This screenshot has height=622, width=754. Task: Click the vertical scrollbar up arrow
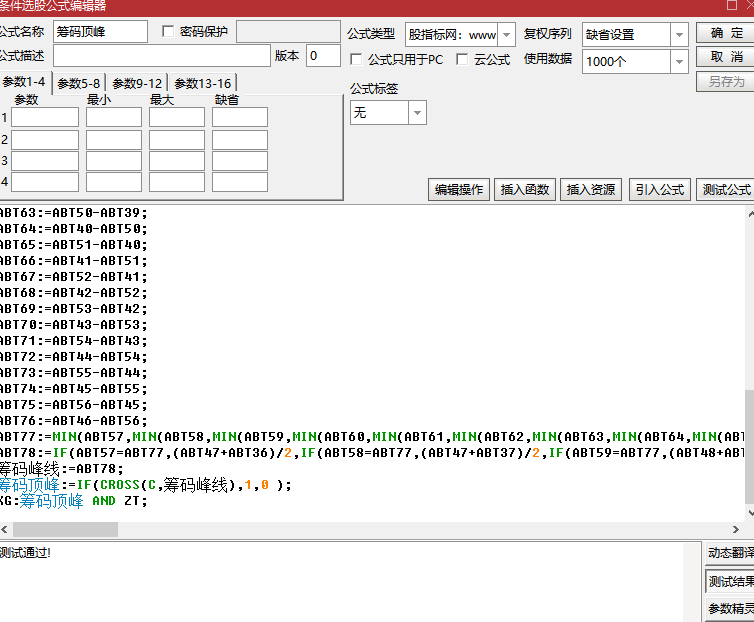750,213
